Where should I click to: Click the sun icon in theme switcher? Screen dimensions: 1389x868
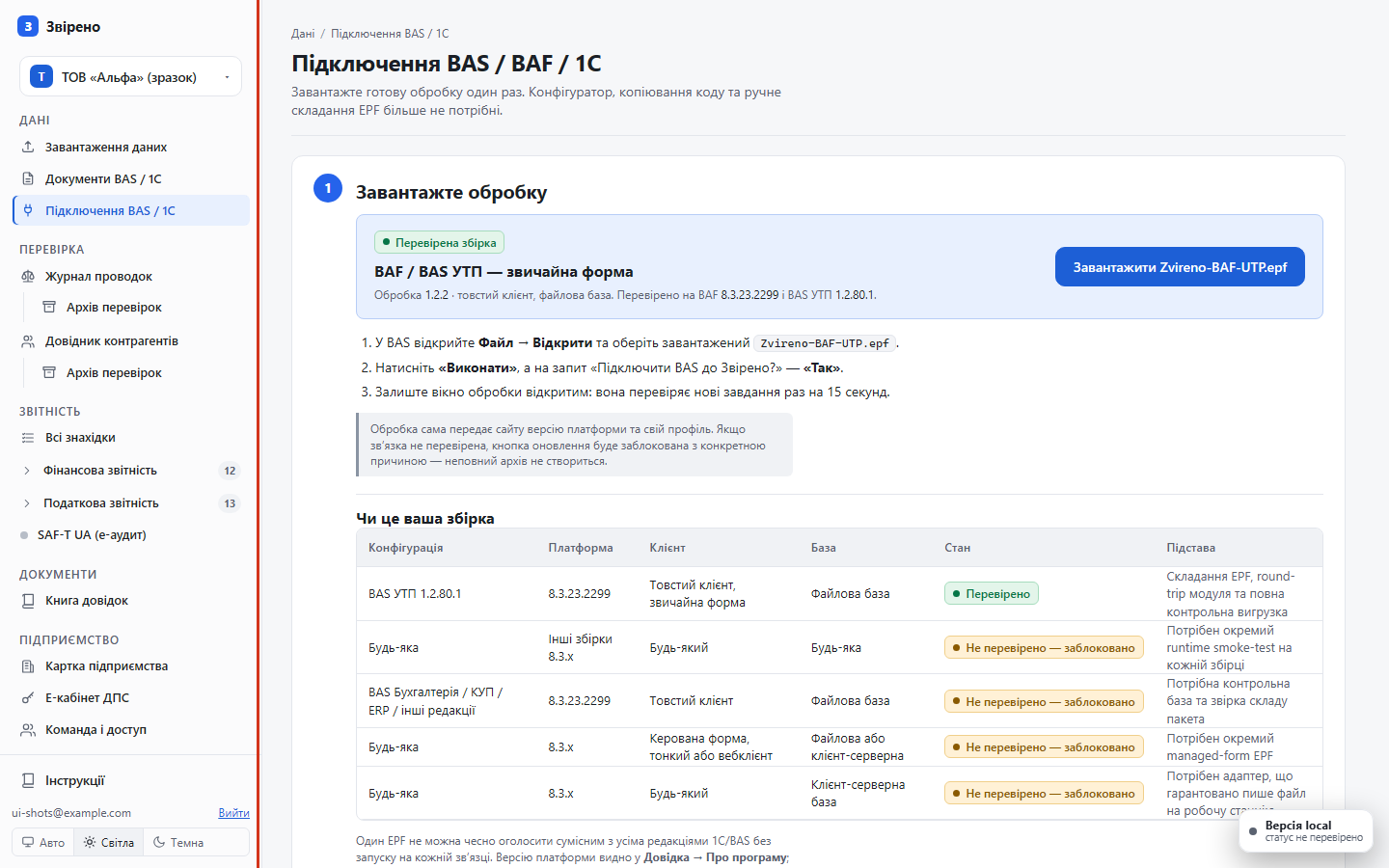tap(90, 843)
